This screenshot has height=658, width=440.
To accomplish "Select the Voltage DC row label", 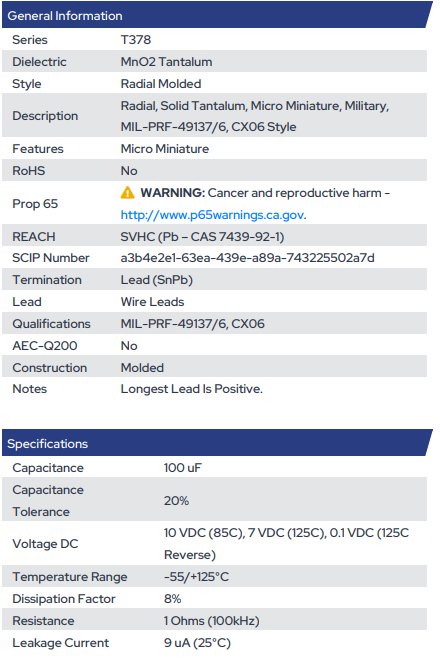I will pyautogui.click(x=45, y=544).
